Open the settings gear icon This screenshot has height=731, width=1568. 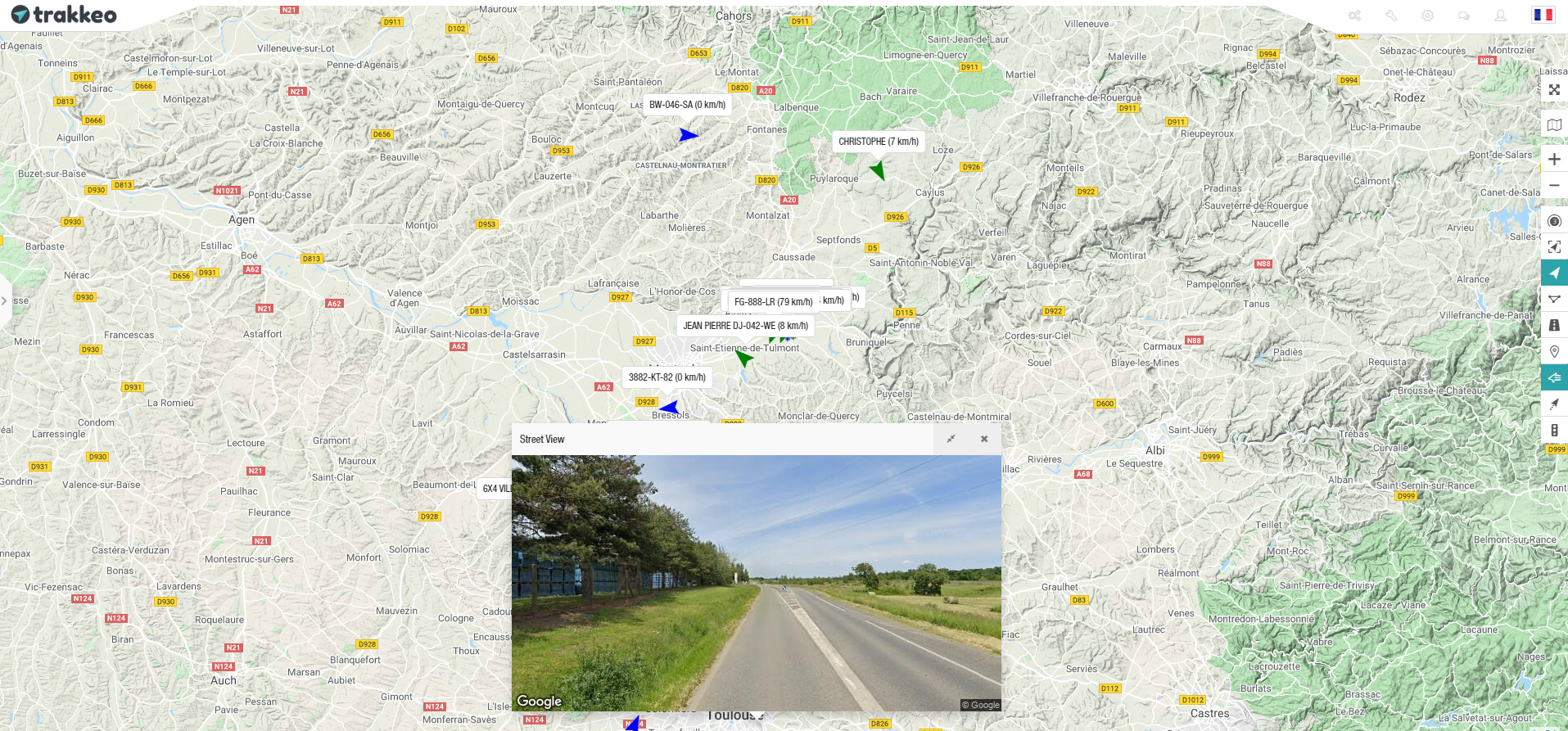(x=1427, y=16)
